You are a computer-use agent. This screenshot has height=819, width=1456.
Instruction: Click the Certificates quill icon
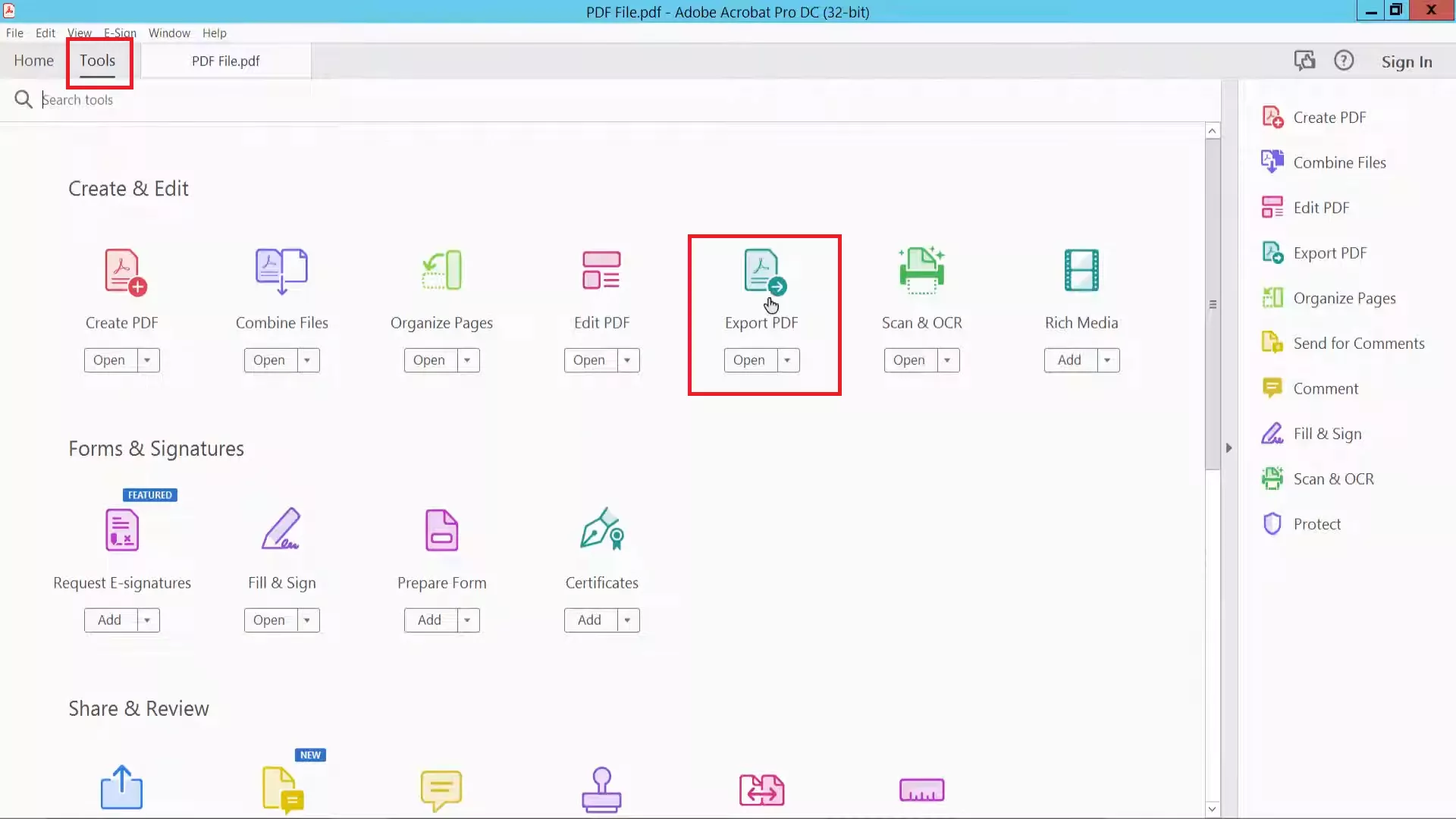pos(601,531)
